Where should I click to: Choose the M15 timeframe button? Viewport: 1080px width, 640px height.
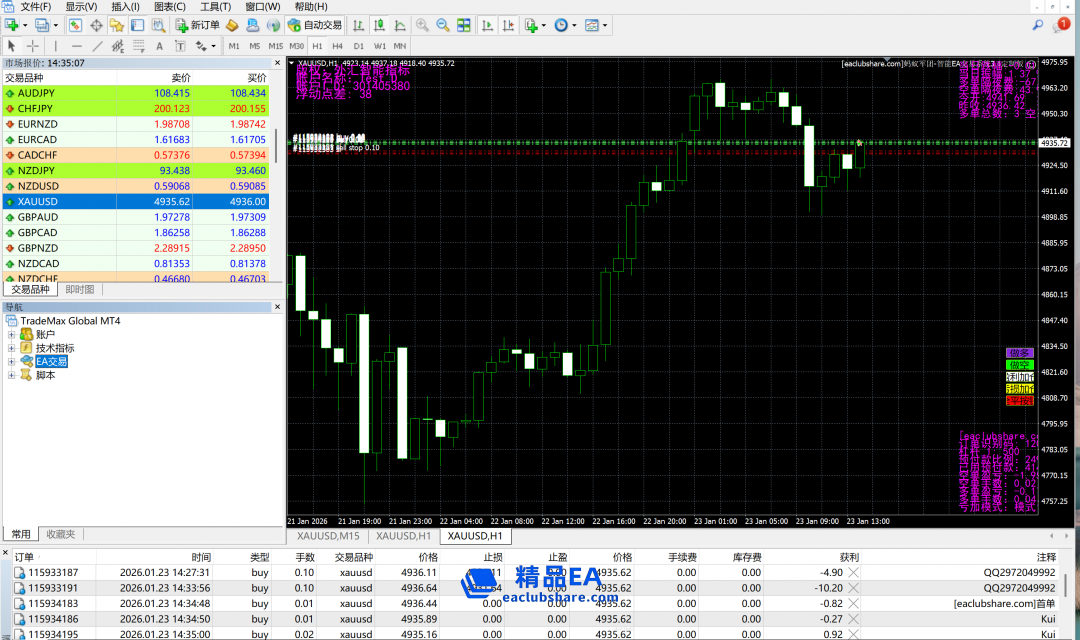276,46
